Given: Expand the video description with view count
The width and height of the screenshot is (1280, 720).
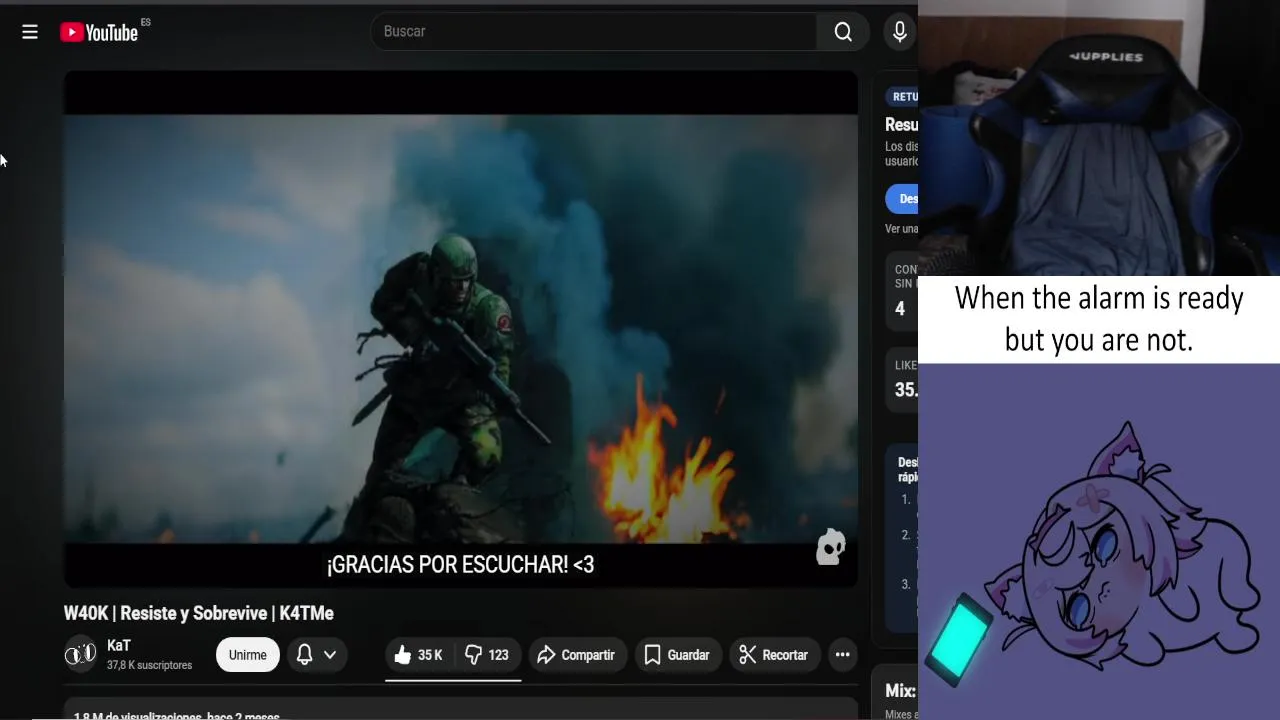Looking at the screenshot, I should [x=461, y=709].
